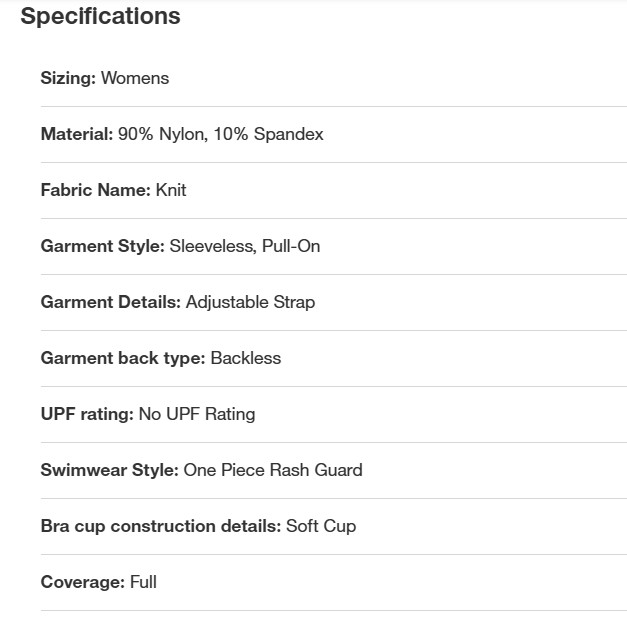This screenshot has width=627, height=617.
Task: Select the Adjustable Strap value
Action: click(251, 302)
